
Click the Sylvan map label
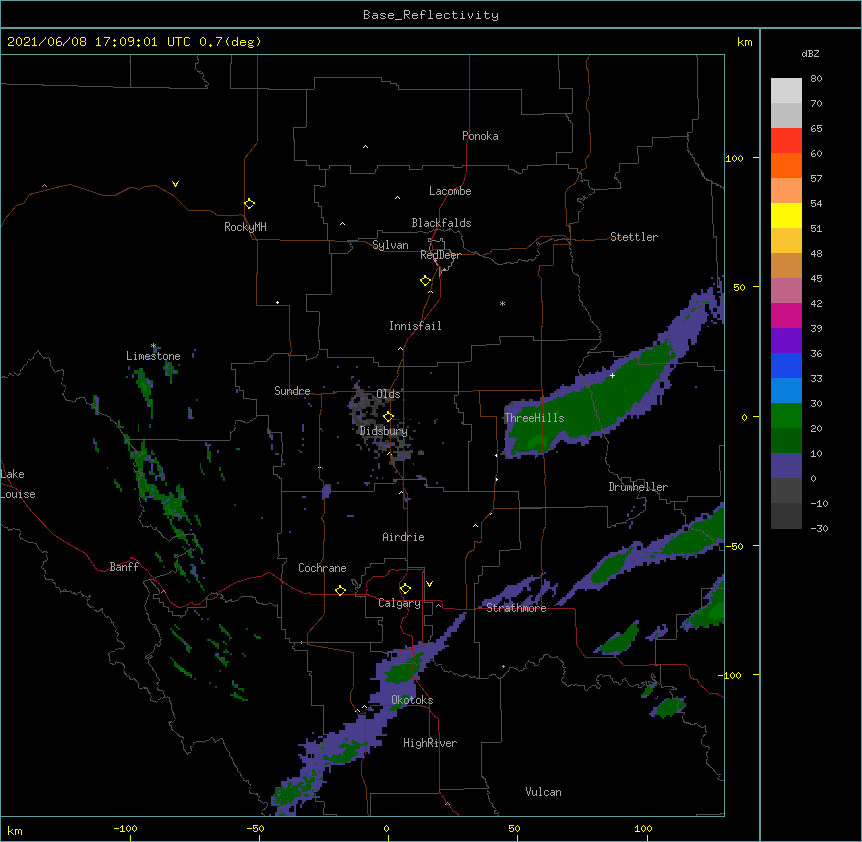390,245
